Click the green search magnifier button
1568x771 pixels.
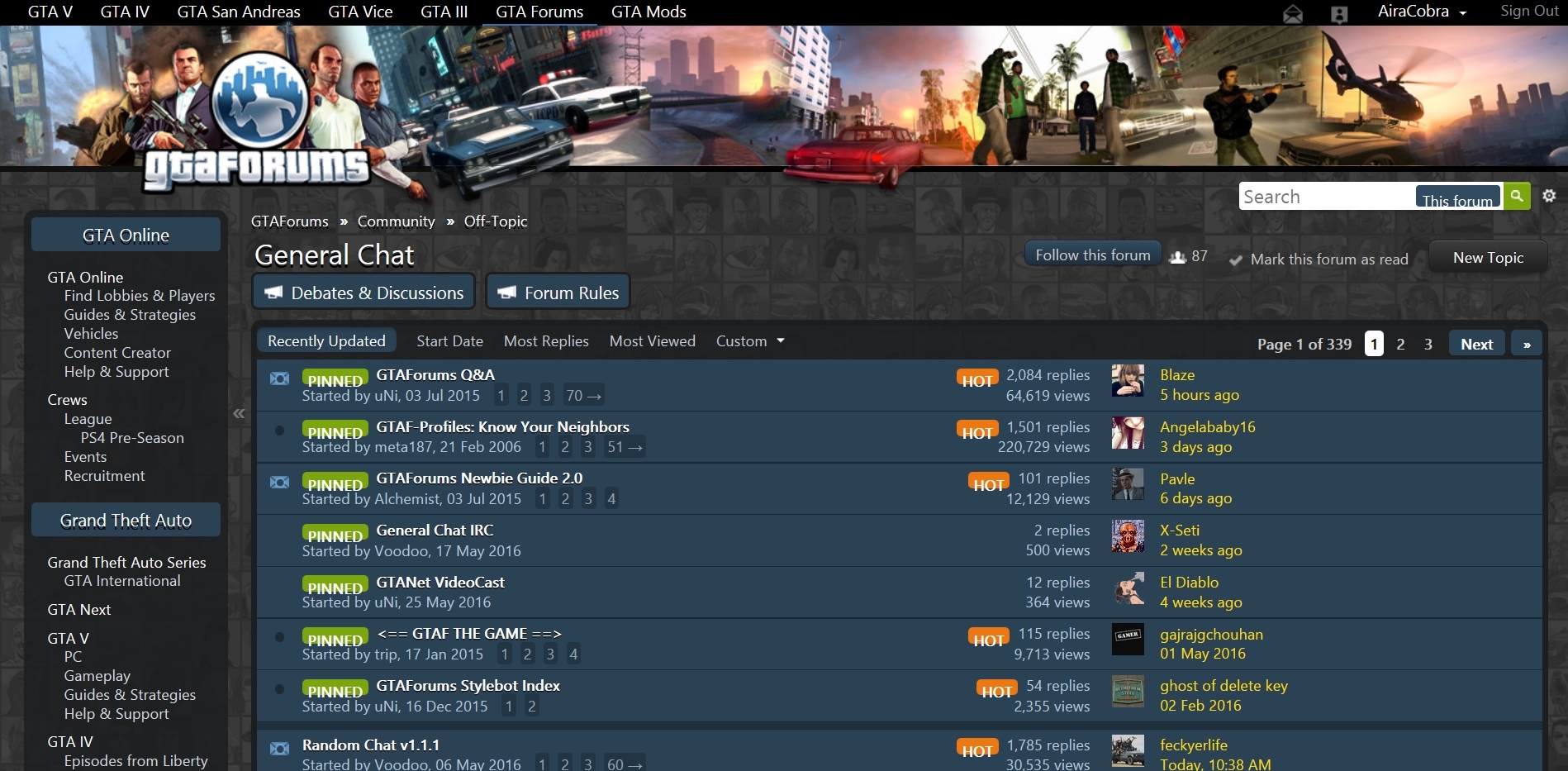[x=1517, y=196]
